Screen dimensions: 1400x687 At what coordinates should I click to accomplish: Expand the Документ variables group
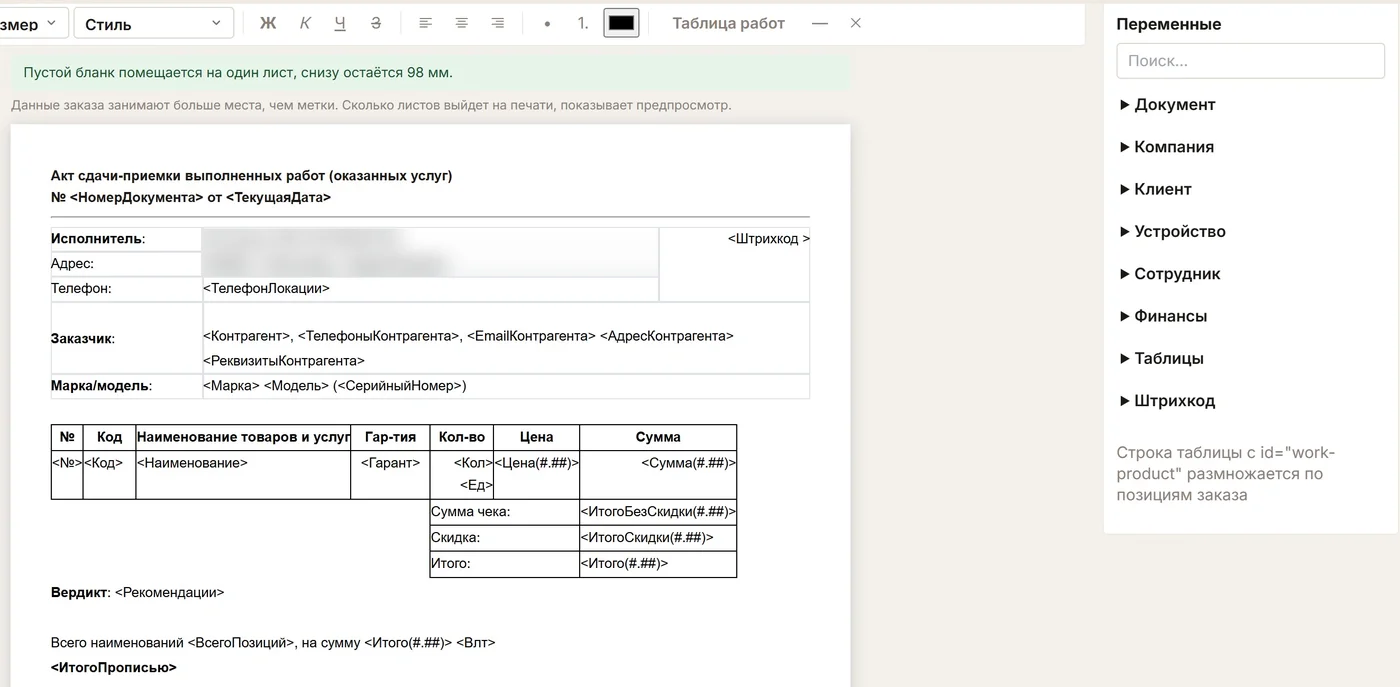pyautogui.click(x=1168, y=105)
